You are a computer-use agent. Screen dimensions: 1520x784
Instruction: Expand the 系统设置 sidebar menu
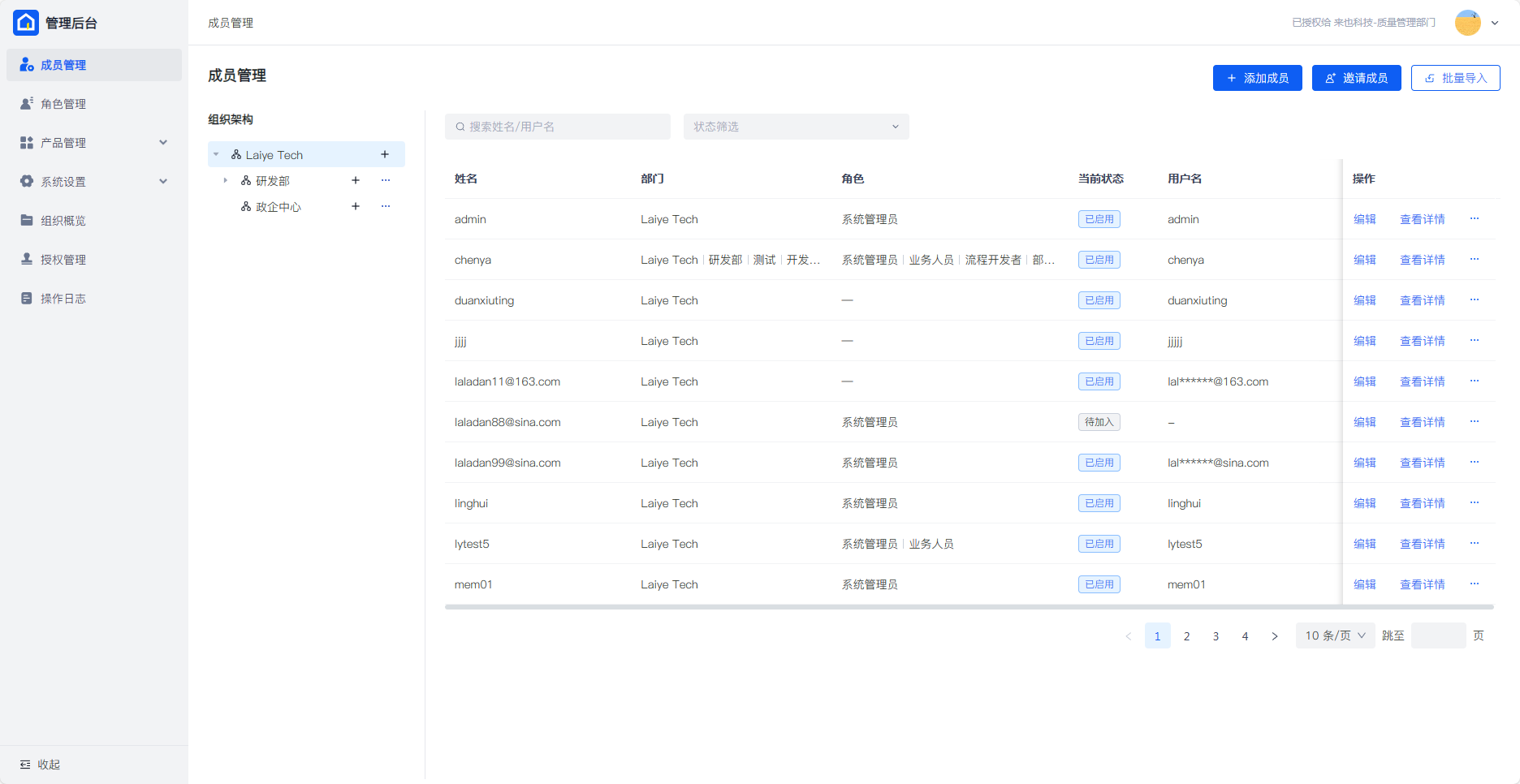[94, 182]
